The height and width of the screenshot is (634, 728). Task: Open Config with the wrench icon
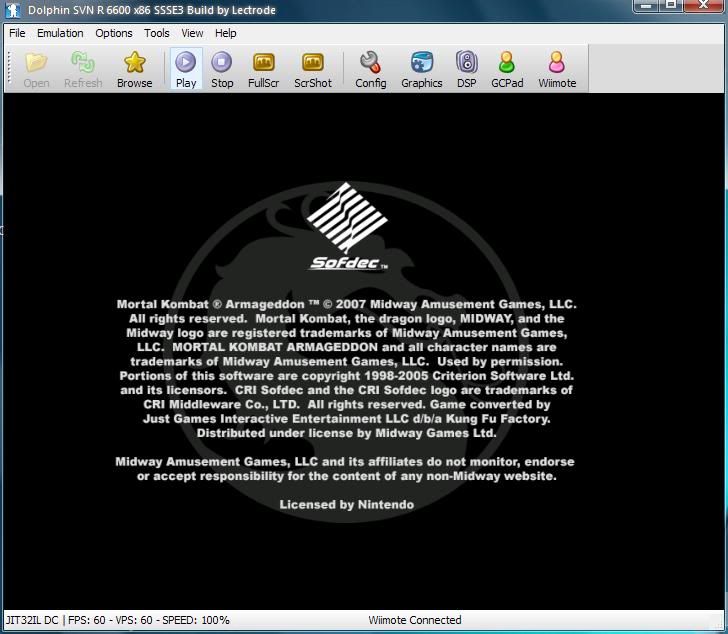(x=370, y=69)
